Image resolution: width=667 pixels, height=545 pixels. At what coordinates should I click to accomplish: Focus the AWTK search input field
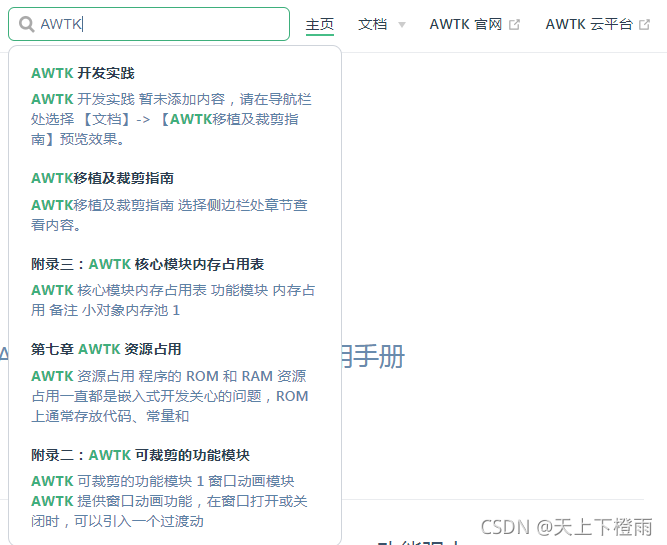149,24
